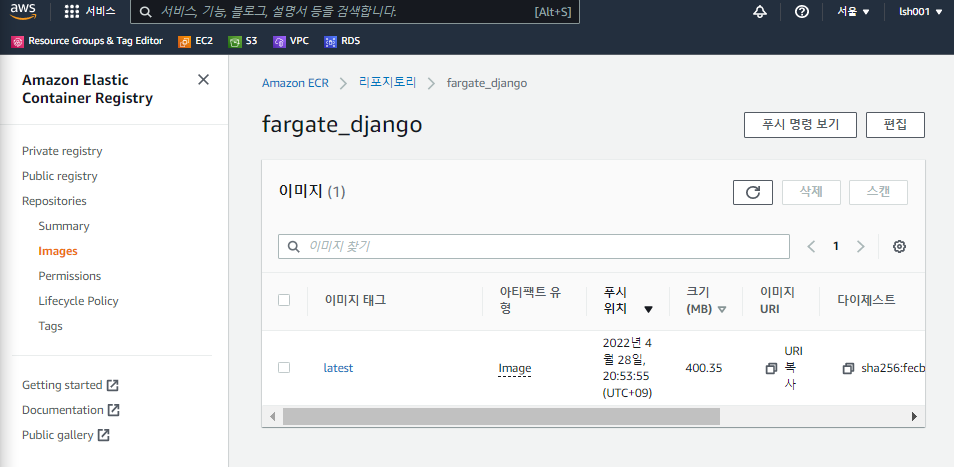Open Tags sidebar item
Screen dimensions: 954x467
pyautogui.click(x=50, y=325)
